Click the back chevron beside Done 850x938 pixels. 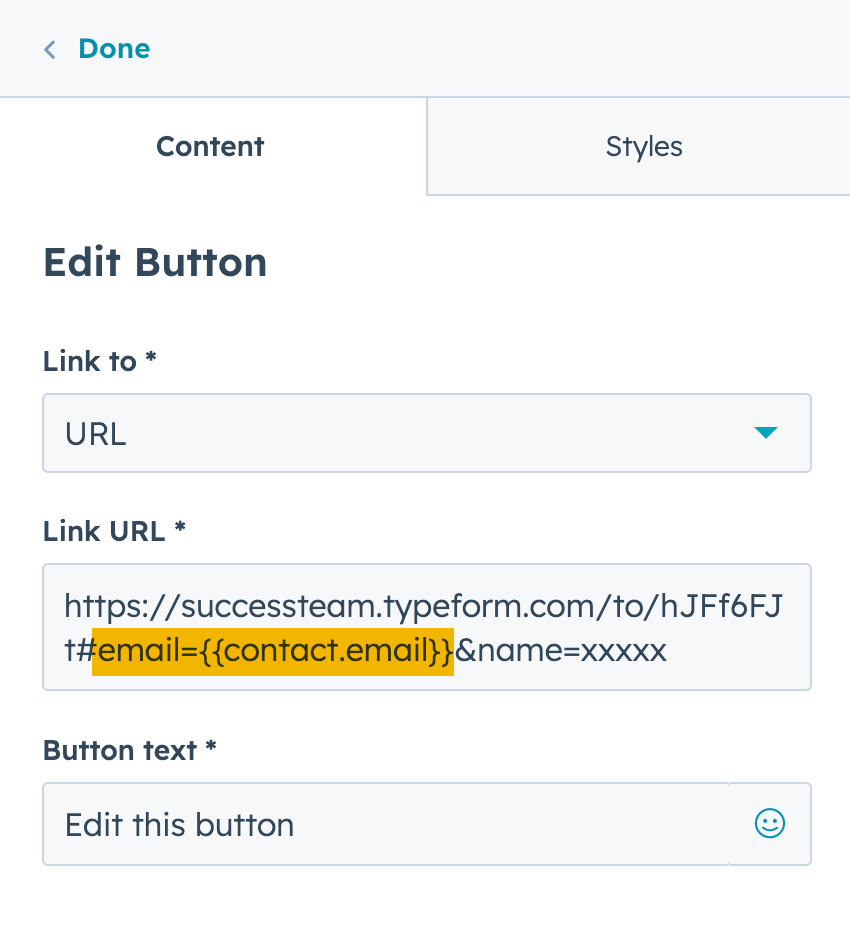click(50, 49)
